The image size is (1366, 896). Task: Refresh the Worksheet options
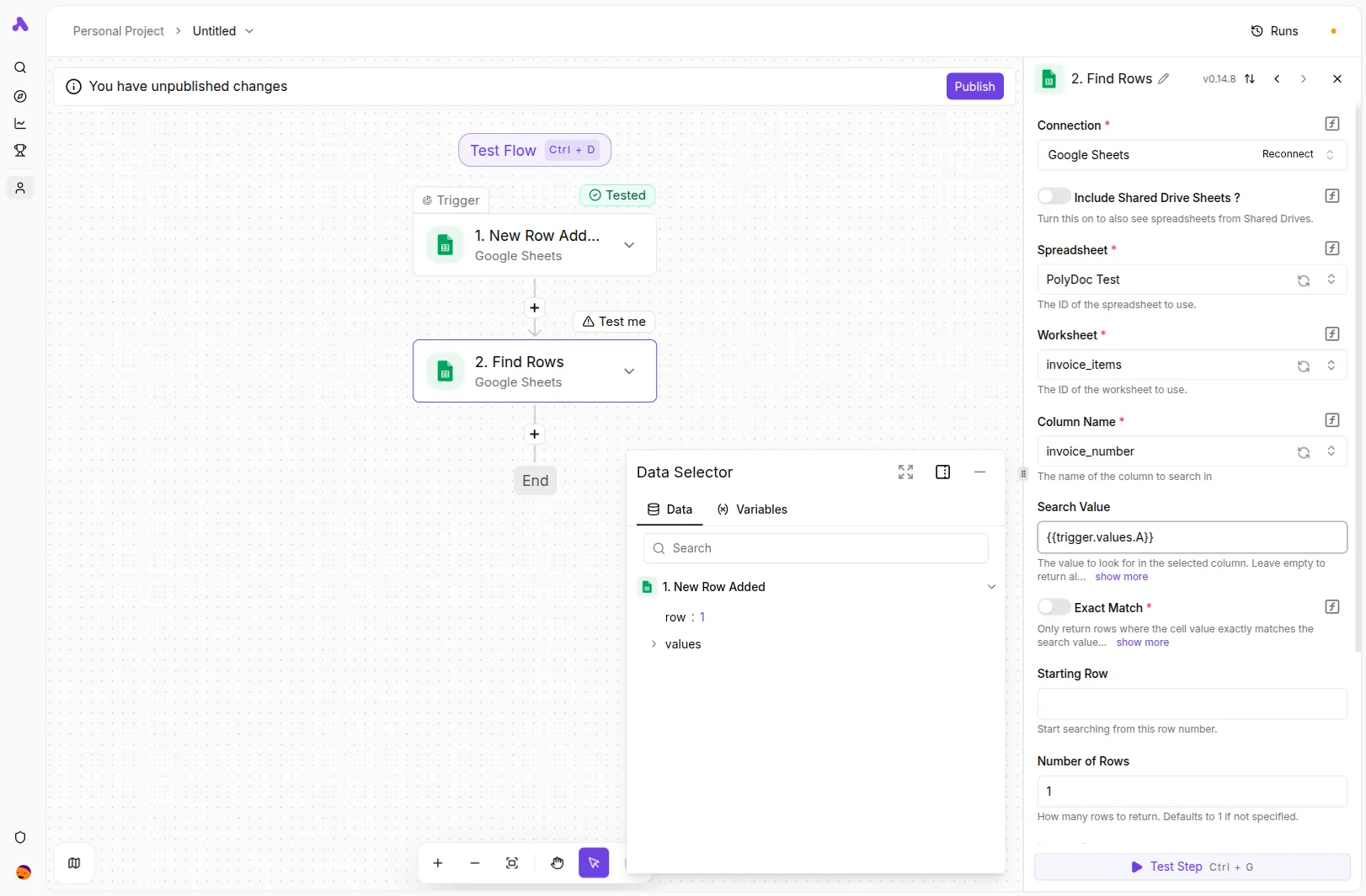(1304, 365)
